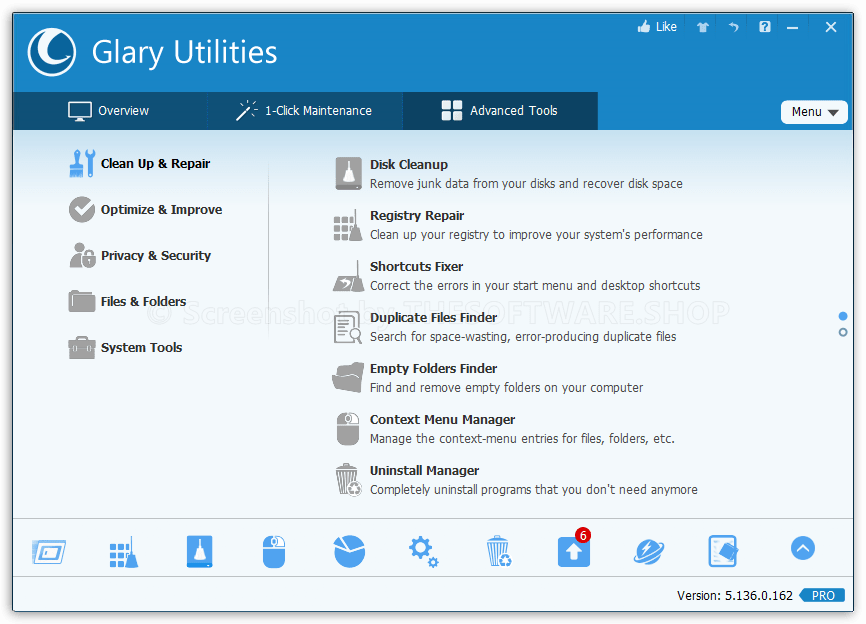866x624 pixels.
Task: Launch Disk Cleaner from bottom toolbar
Action: (199, 552)
